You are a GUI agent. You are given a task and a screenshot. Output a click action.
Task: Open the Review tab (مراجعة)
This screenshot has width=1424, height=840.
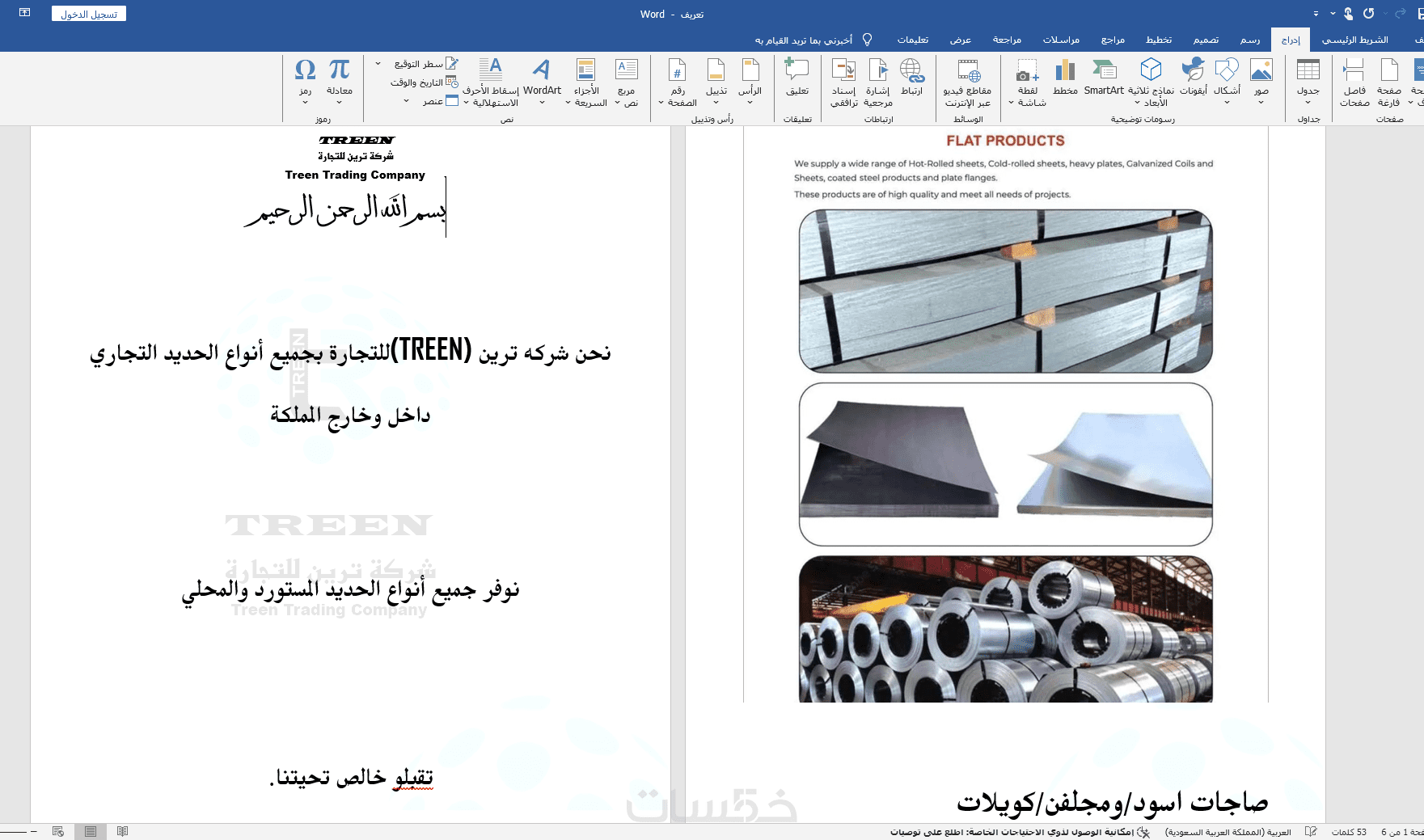(1007, 40)
